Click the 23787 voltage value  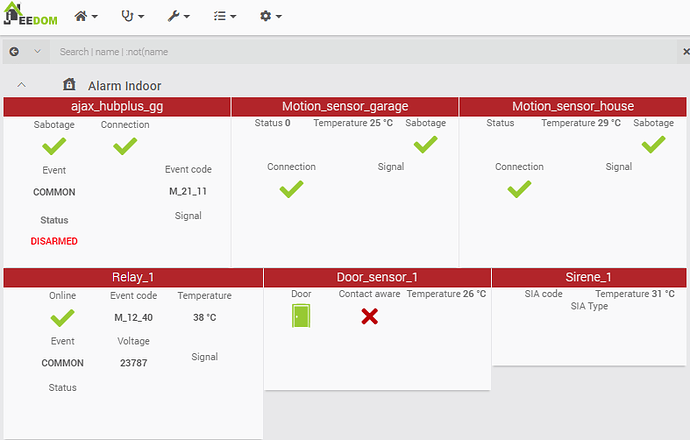133,363
